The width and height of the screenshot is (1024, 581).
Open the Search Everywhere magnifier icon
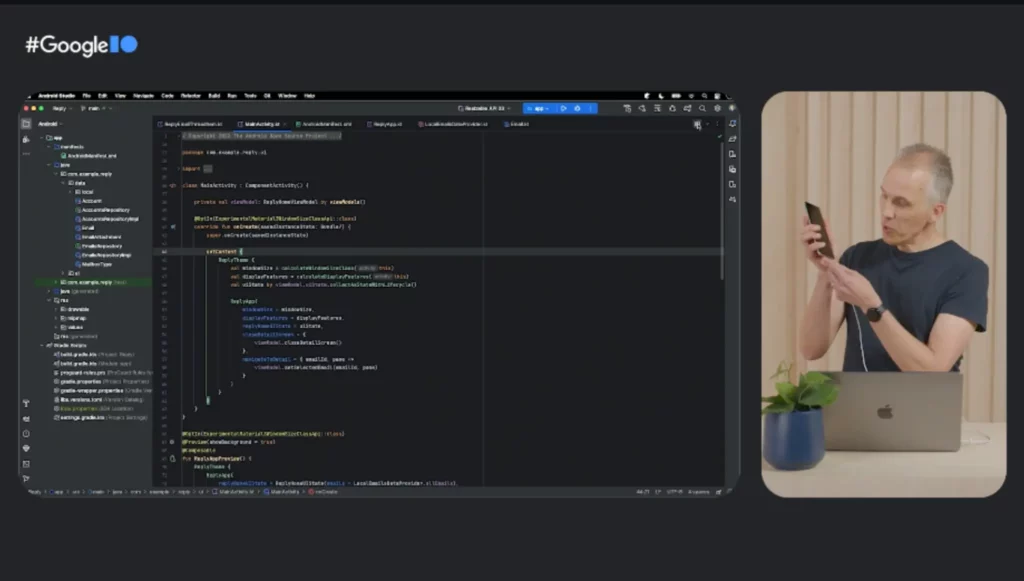(x=701, y=108)
